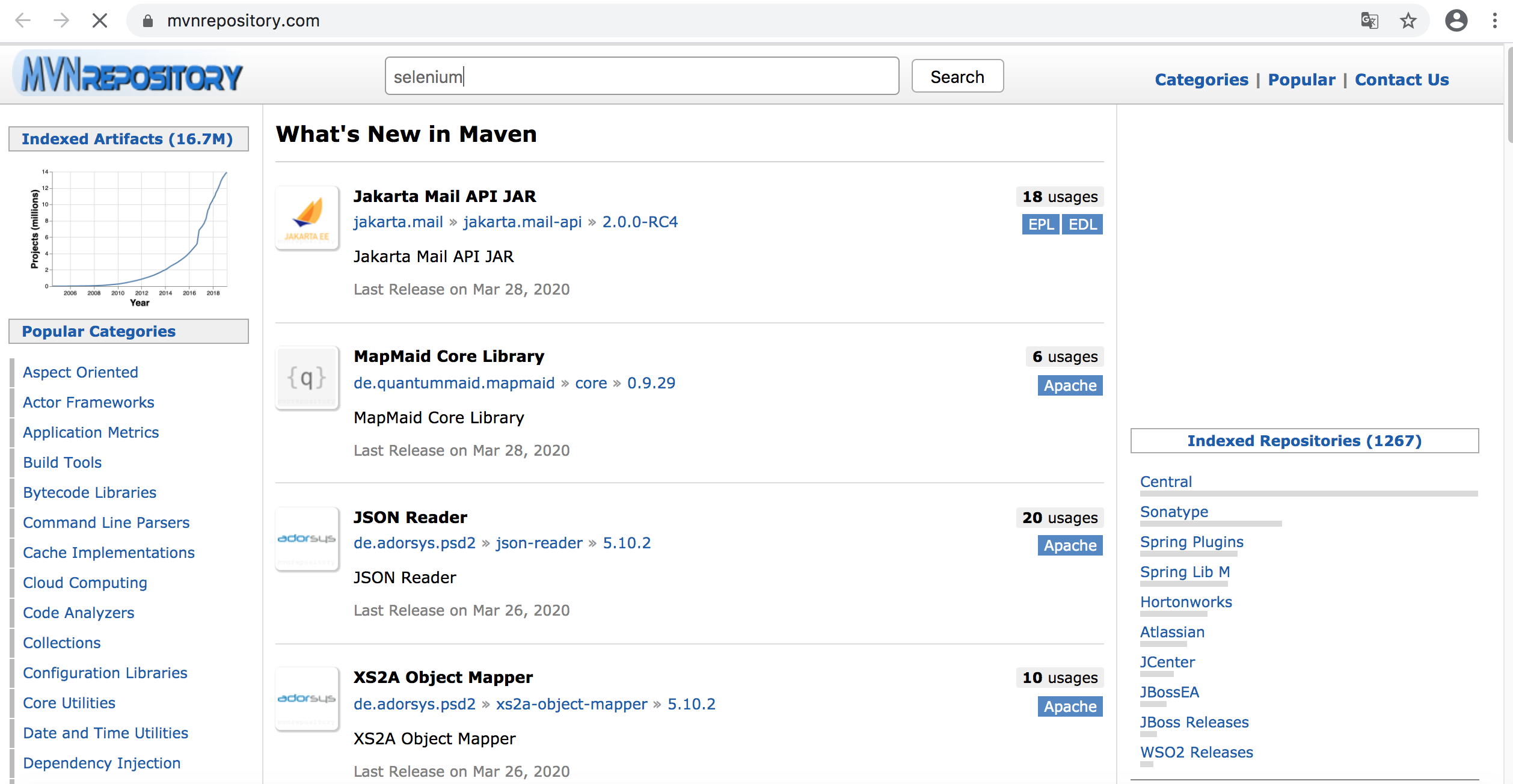Open the Jakarta EE artifact logo
Image resolution: width=1513 pixels, height=784 pixels.
point(307,218)
